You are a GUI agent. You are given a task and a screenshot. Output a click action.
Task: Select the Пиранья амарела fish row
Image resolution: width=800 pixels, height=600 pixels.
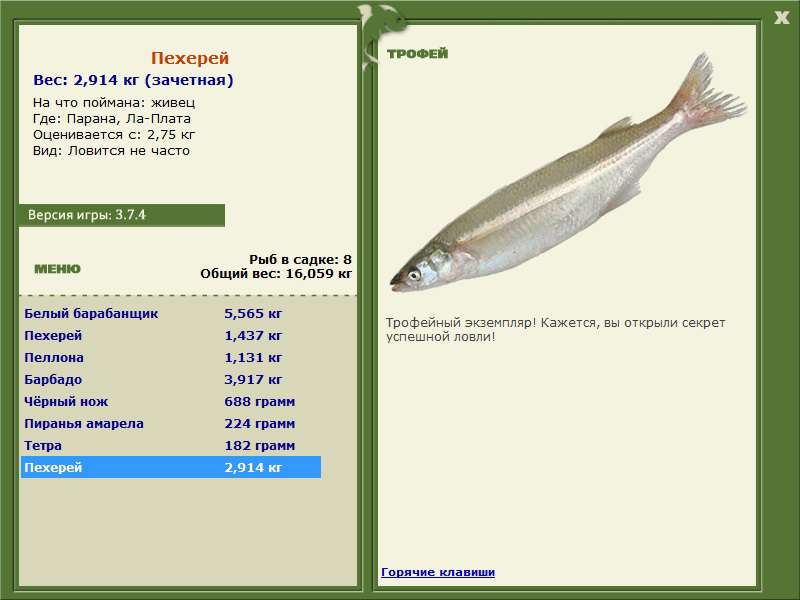tap(171, 423)
